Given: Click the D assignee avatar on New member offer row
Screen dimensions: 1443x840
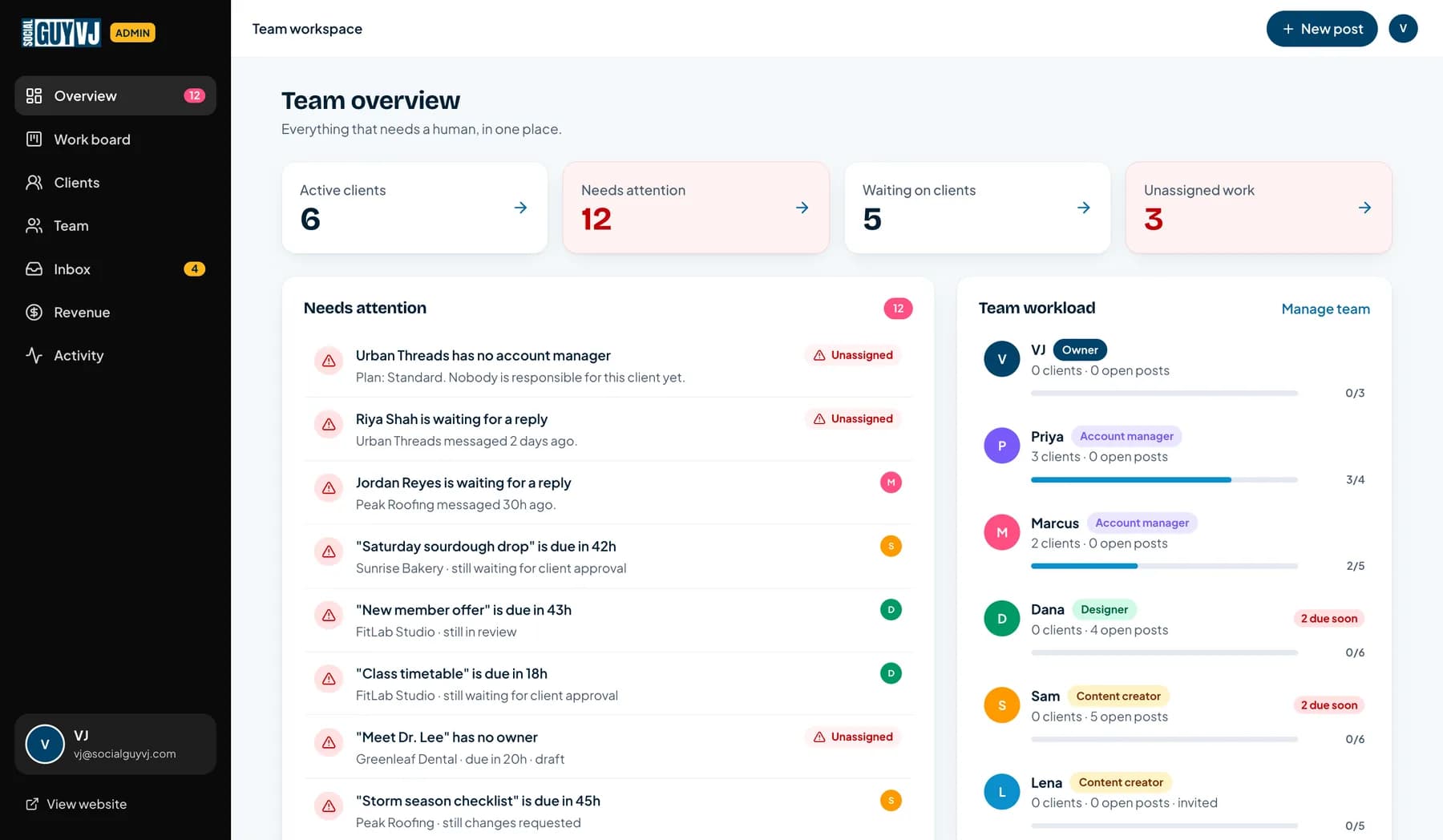Looking at the screenshot, I should pyautogui.click(x=891, y=610).
